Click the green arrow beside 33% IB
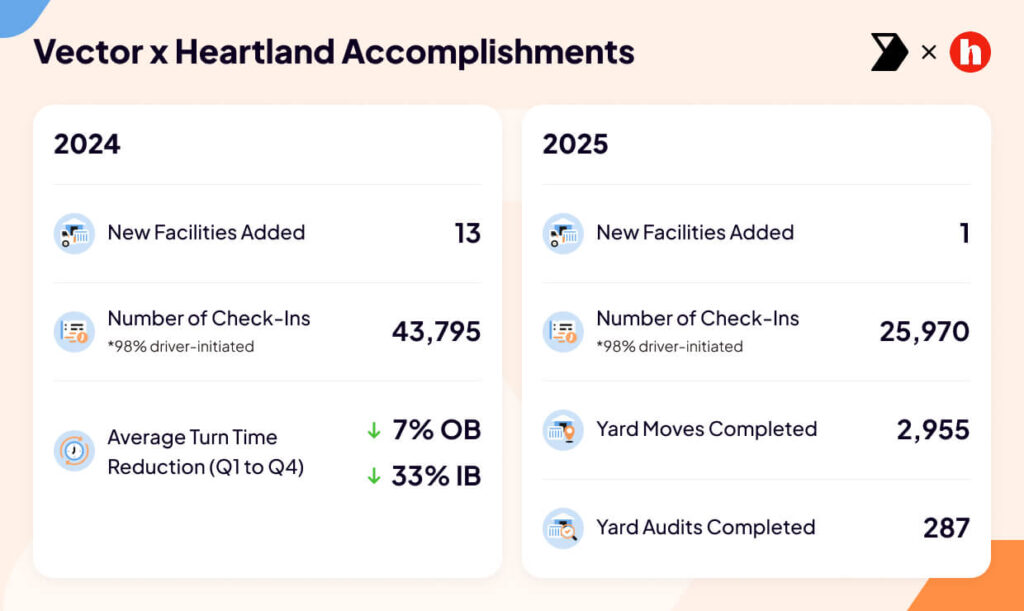Screen dimensions: 1024x611 pyautogui.click(x=374, y=476)
